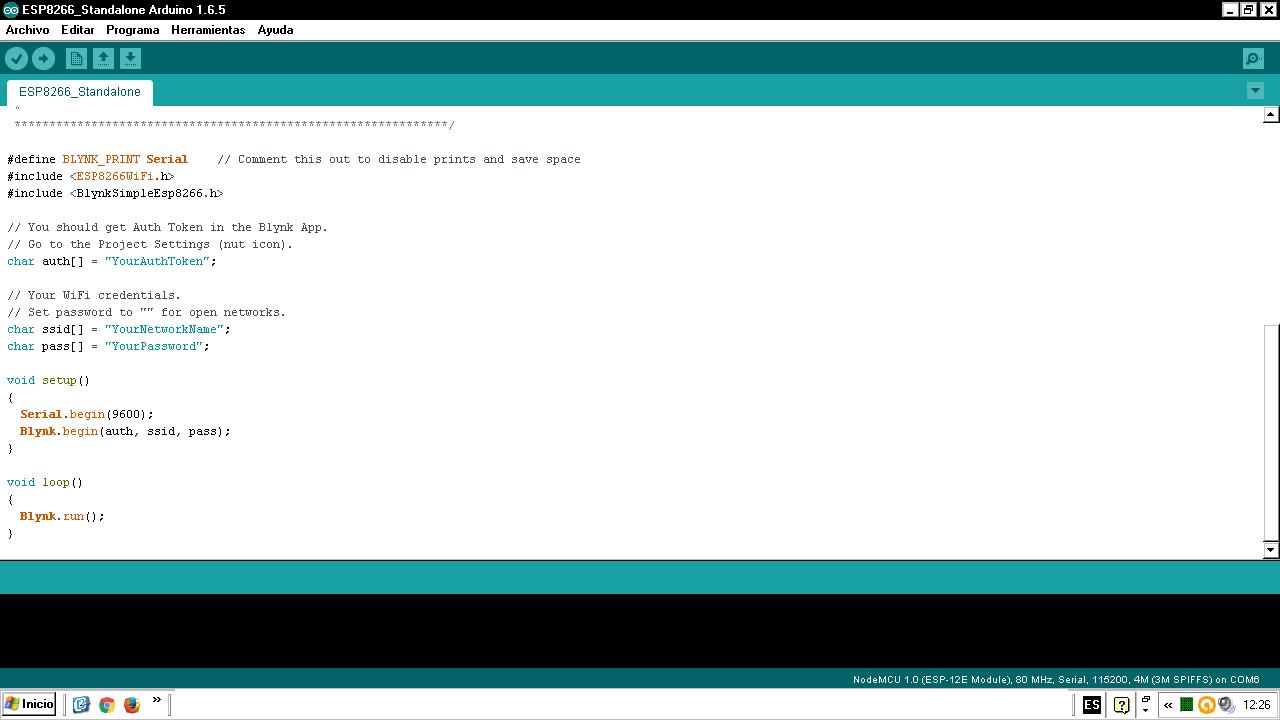Image resolution: width=1280 pixels, height=720 pixels.
Task: Click the help question mark tray icon
Action: [1121, 705]
